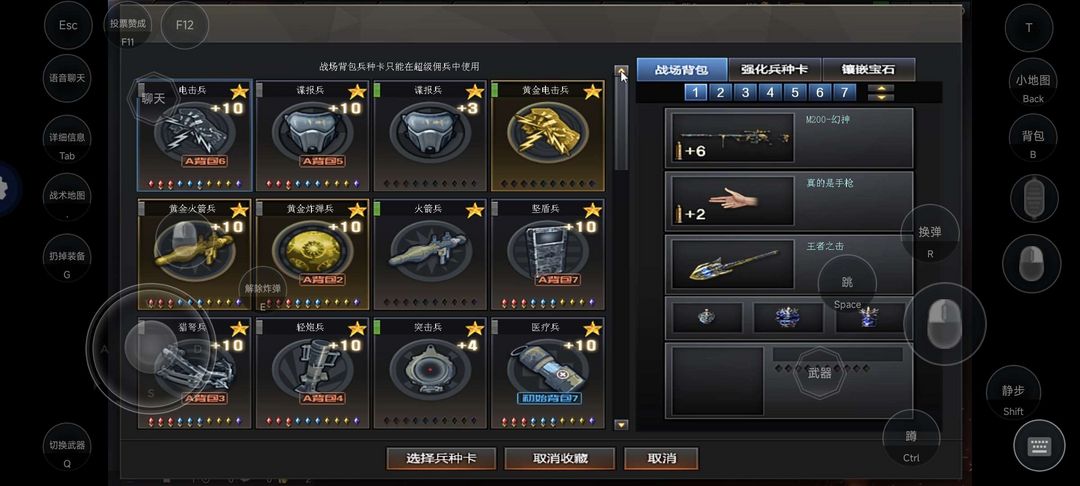Select the 突击兵 assault soldier card
The height and width of the screenshot is (486, 1080).
click(x=430, y=373)
